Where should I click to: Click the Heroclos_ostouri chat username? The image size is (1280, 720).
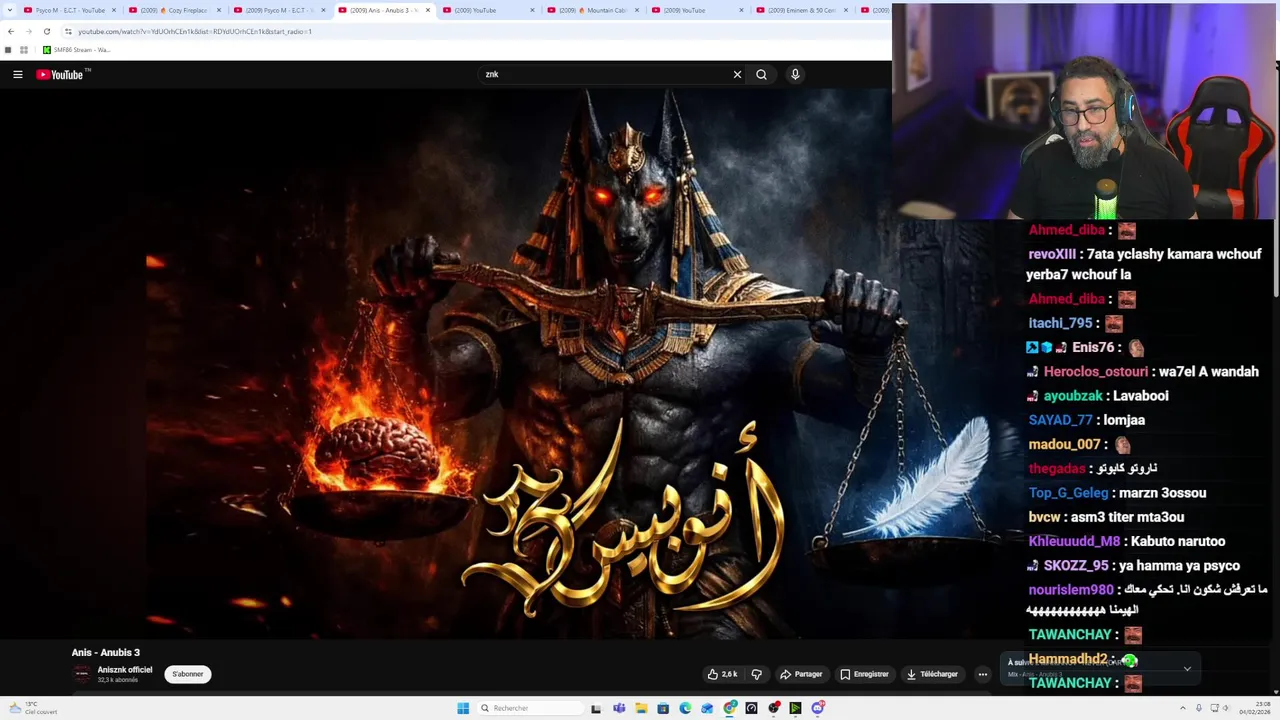click(1096, 371)
